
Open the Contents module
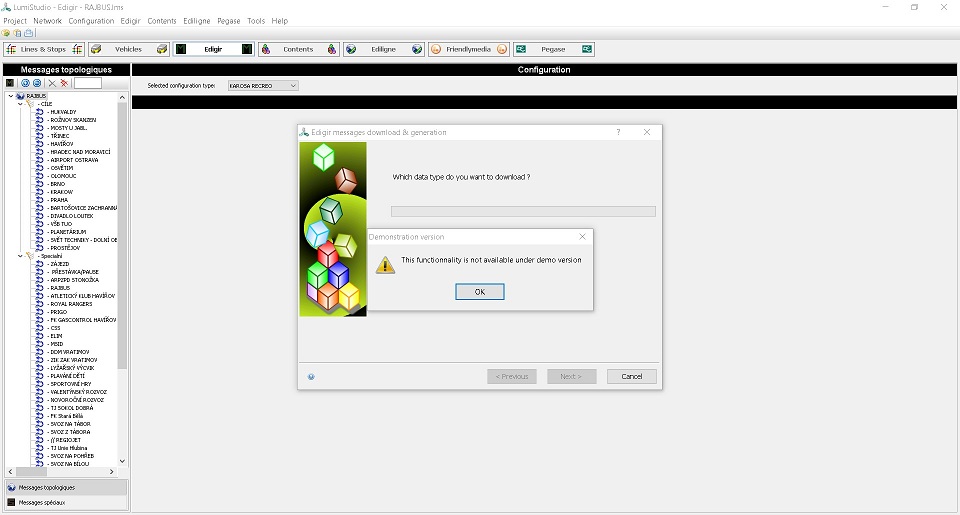point(298,49)
